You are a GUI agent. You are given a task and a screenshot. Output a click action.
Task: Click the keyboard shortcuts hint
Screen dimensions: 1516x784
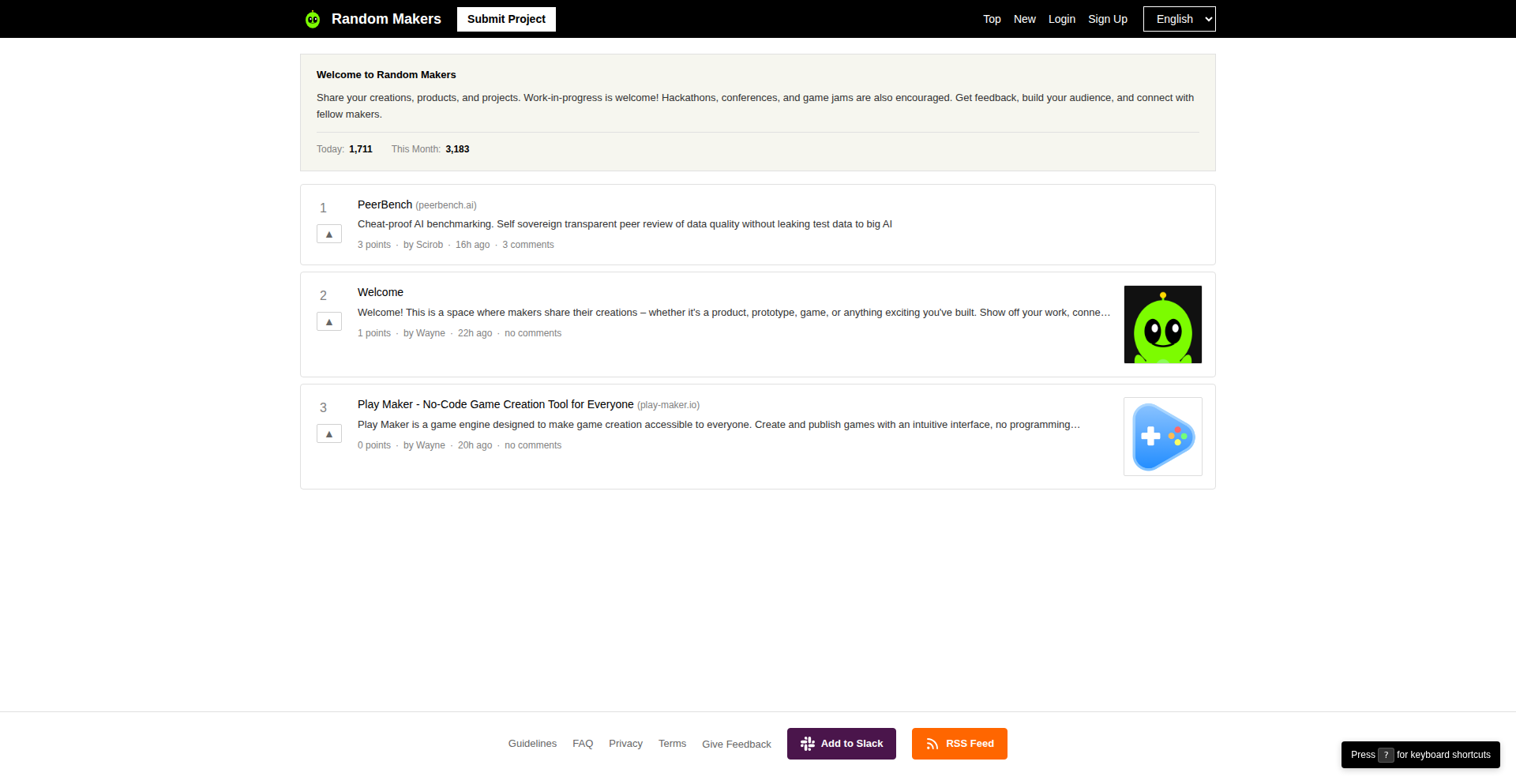point(1420,755)
